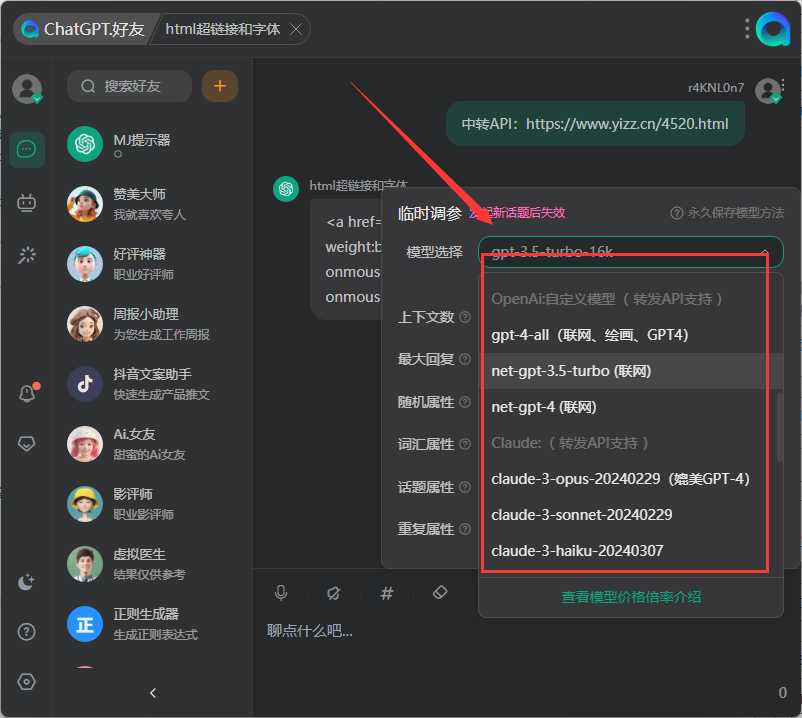Select net-gpt-3.5-turbo (联网) option
This screenshot has width=802, height=718.
click(631, 371)
